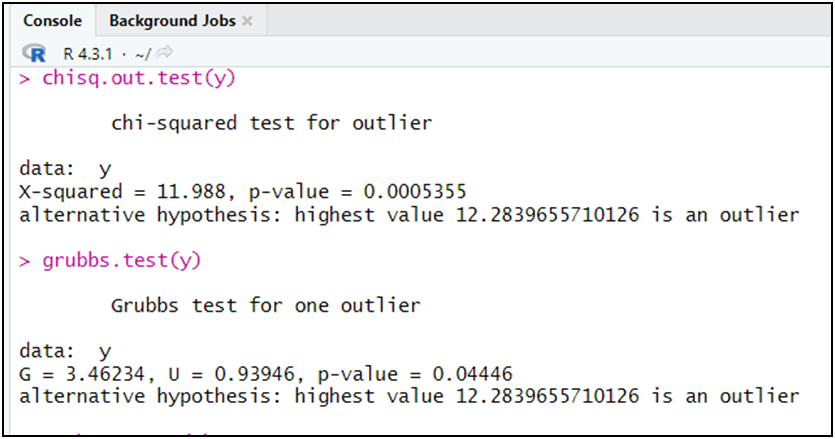Click the chi-squared test for outlier heading
Screen dimensions: 835x439
coord(271,124)
